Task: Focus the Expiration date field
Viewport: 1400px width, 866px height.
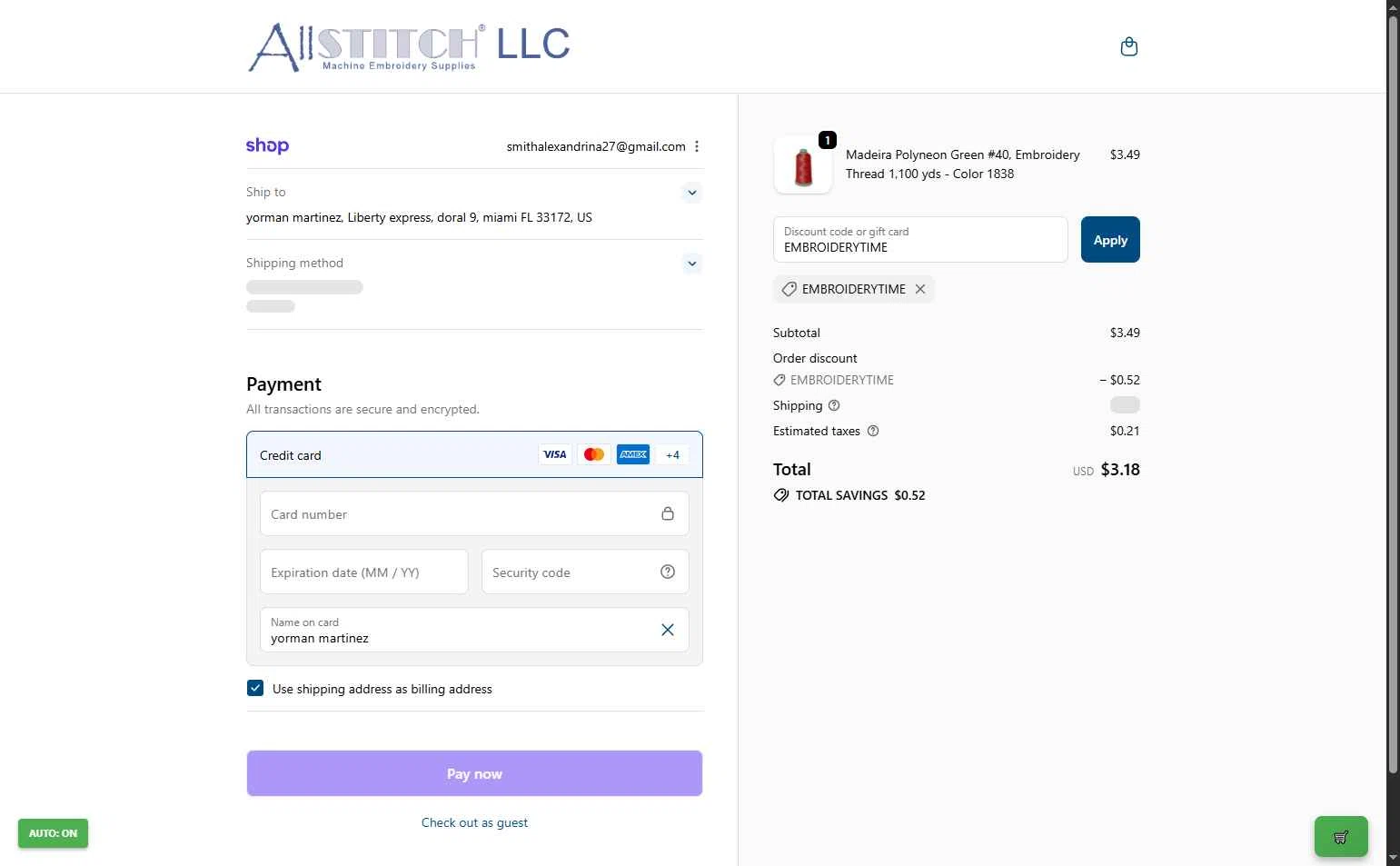Action: pyautogui.click(x=364, y=572)
